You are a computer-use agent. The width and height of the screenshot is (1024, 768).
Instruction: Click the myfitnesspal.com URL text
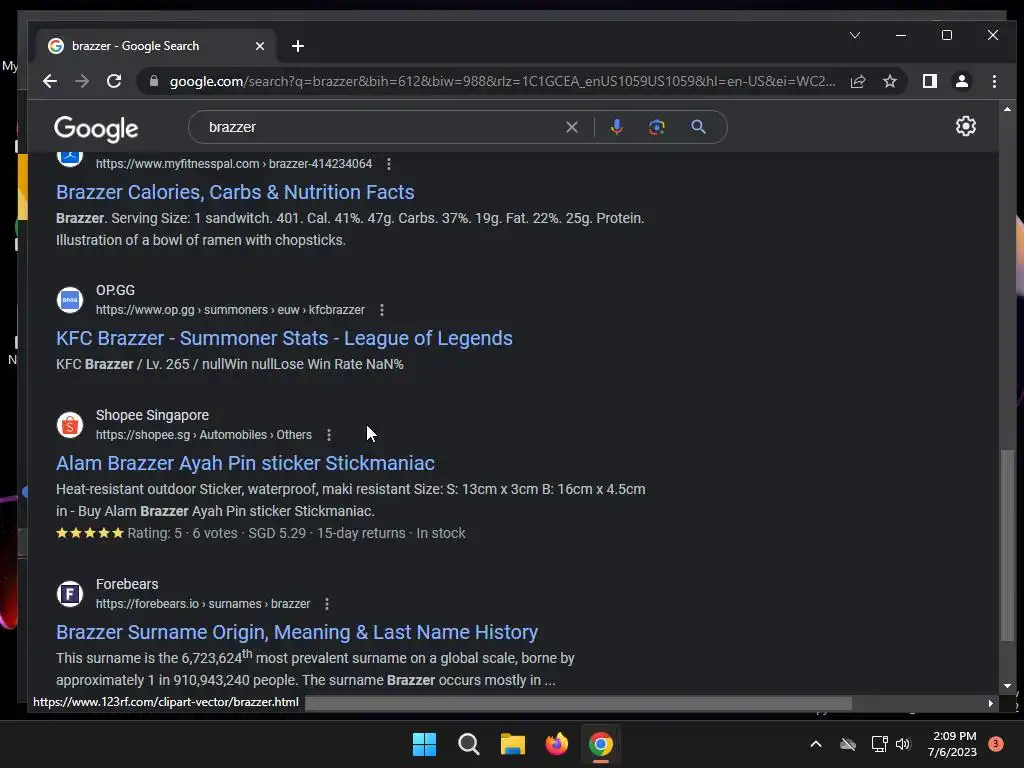coord(234,164)
